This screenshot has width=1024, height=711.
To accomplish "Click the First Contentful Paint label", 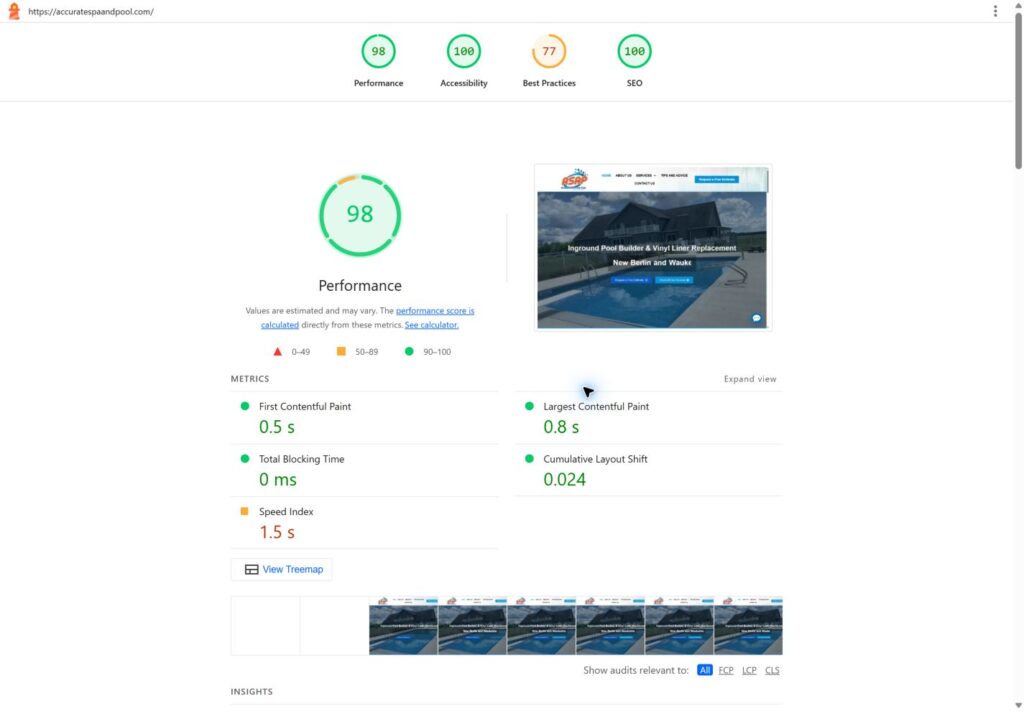I will (305, 406).
